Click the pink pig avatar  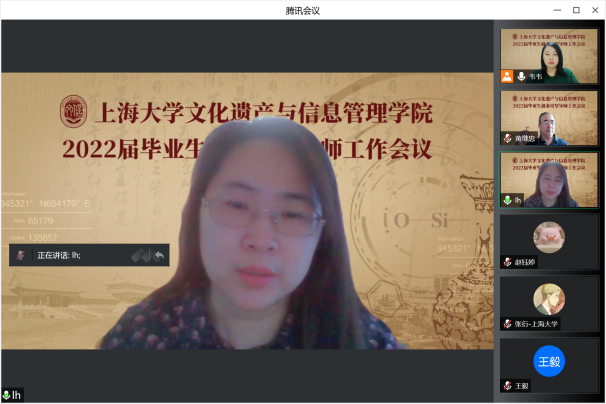[549, 237]
